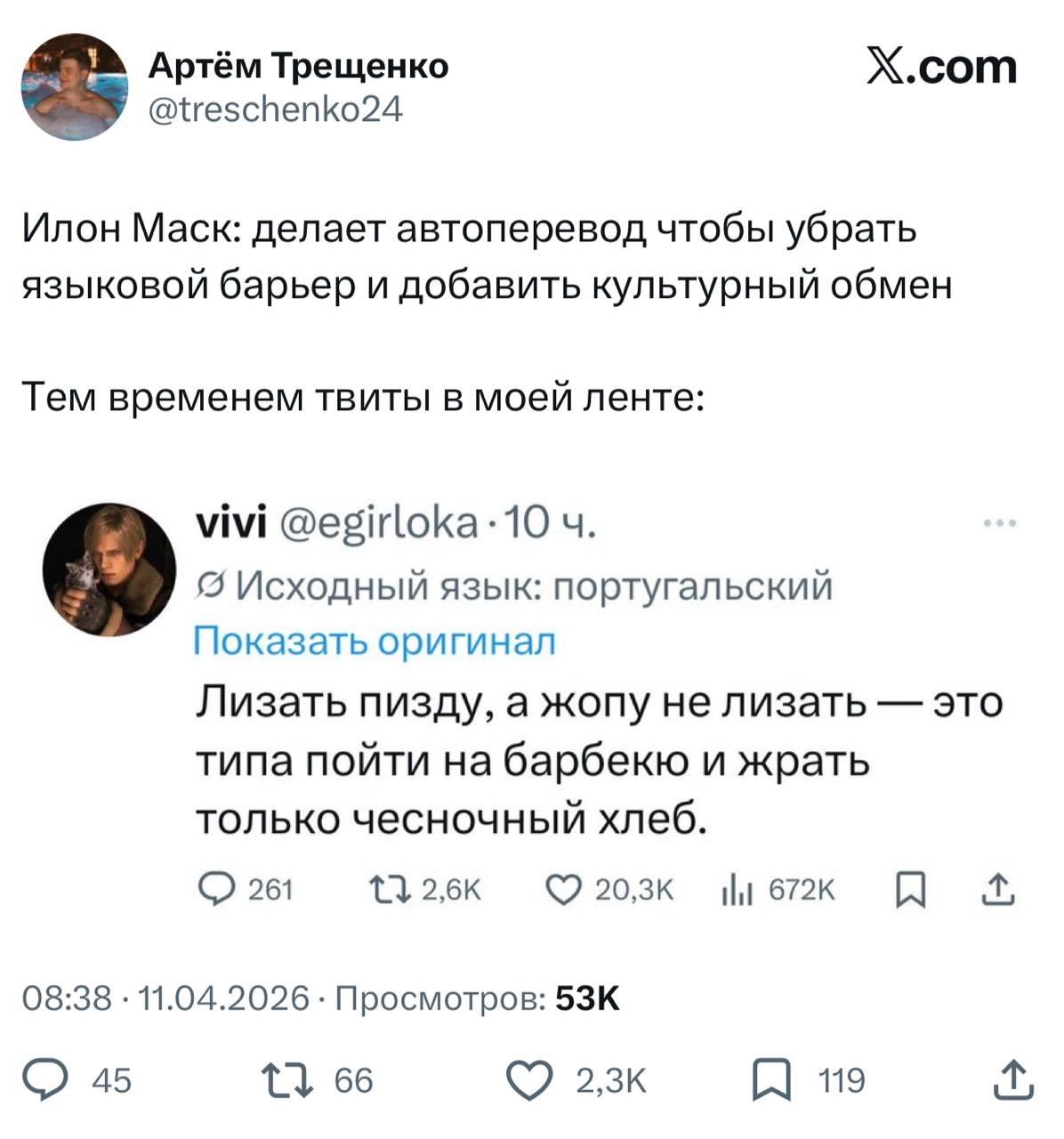Open the @egirlloka handle link
Viewport: 1064px width, 1139px height.
(x=380, y=525)
